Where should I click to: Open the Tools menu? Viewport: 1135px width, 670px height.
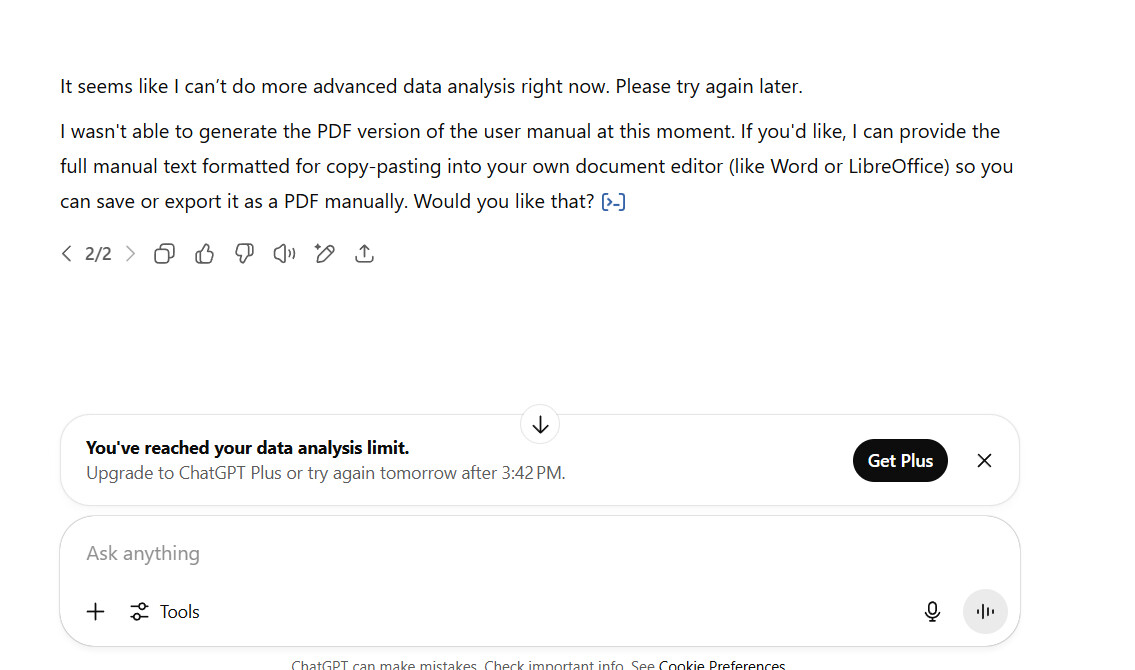(165, 612)
